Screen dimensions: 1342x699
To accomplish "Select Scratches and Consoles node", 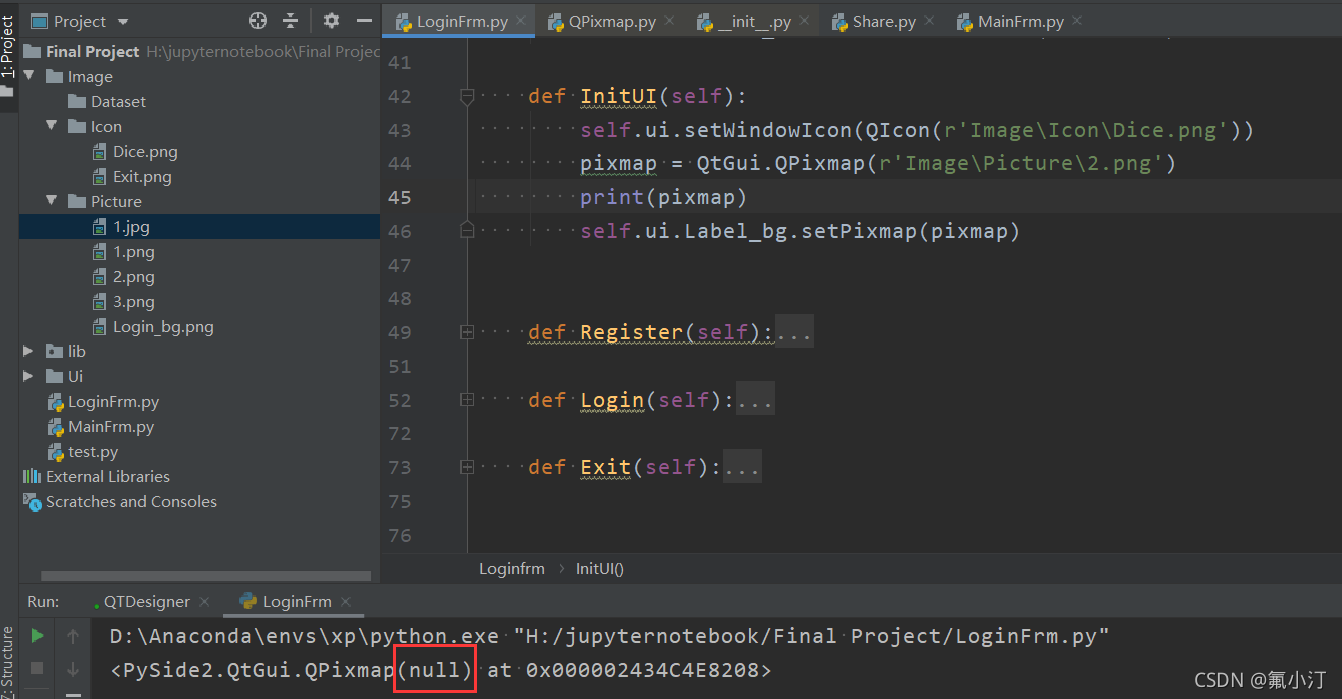I will 119,502.
